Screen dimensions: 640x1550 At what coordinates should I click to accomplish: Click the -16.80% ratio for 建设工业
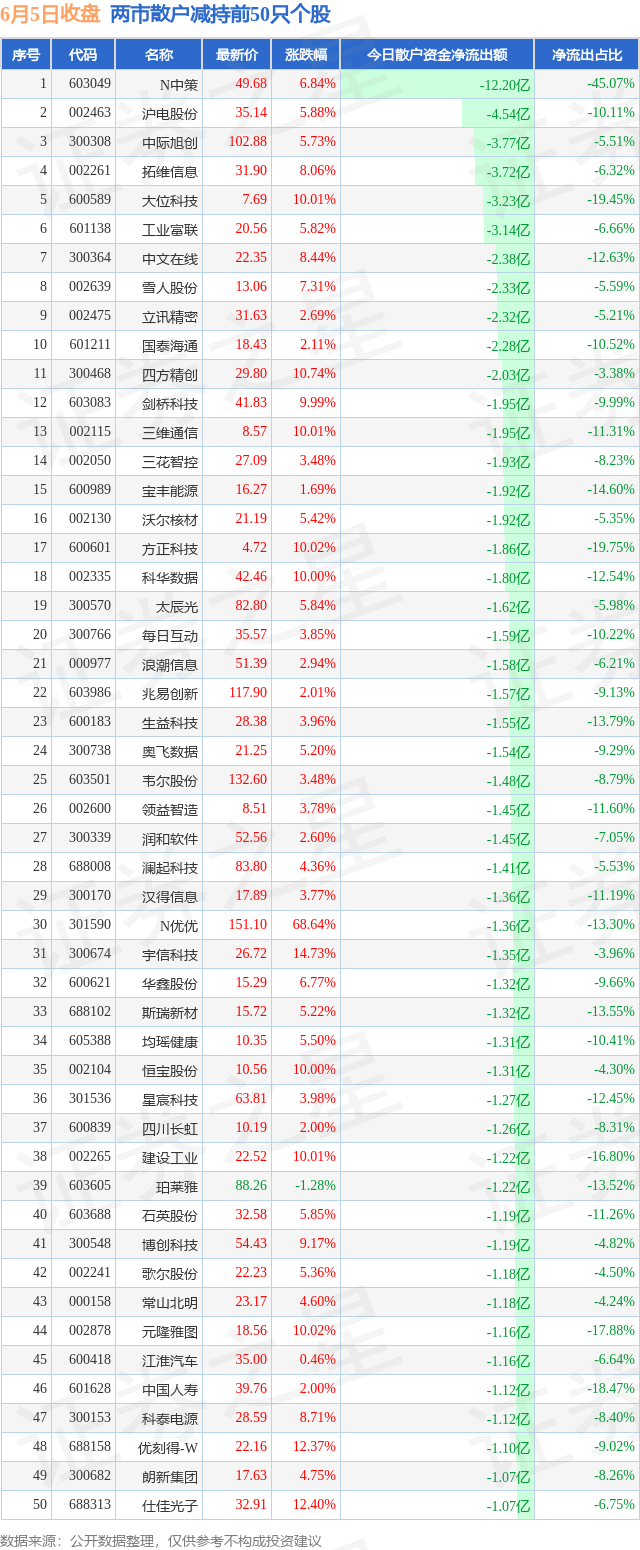610,1157
